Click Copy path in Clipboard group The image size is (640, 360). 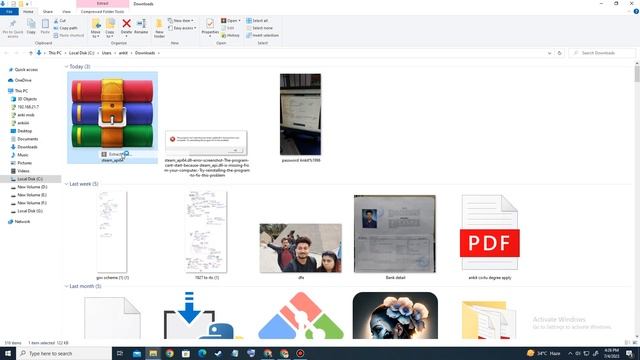click(65, 28)
